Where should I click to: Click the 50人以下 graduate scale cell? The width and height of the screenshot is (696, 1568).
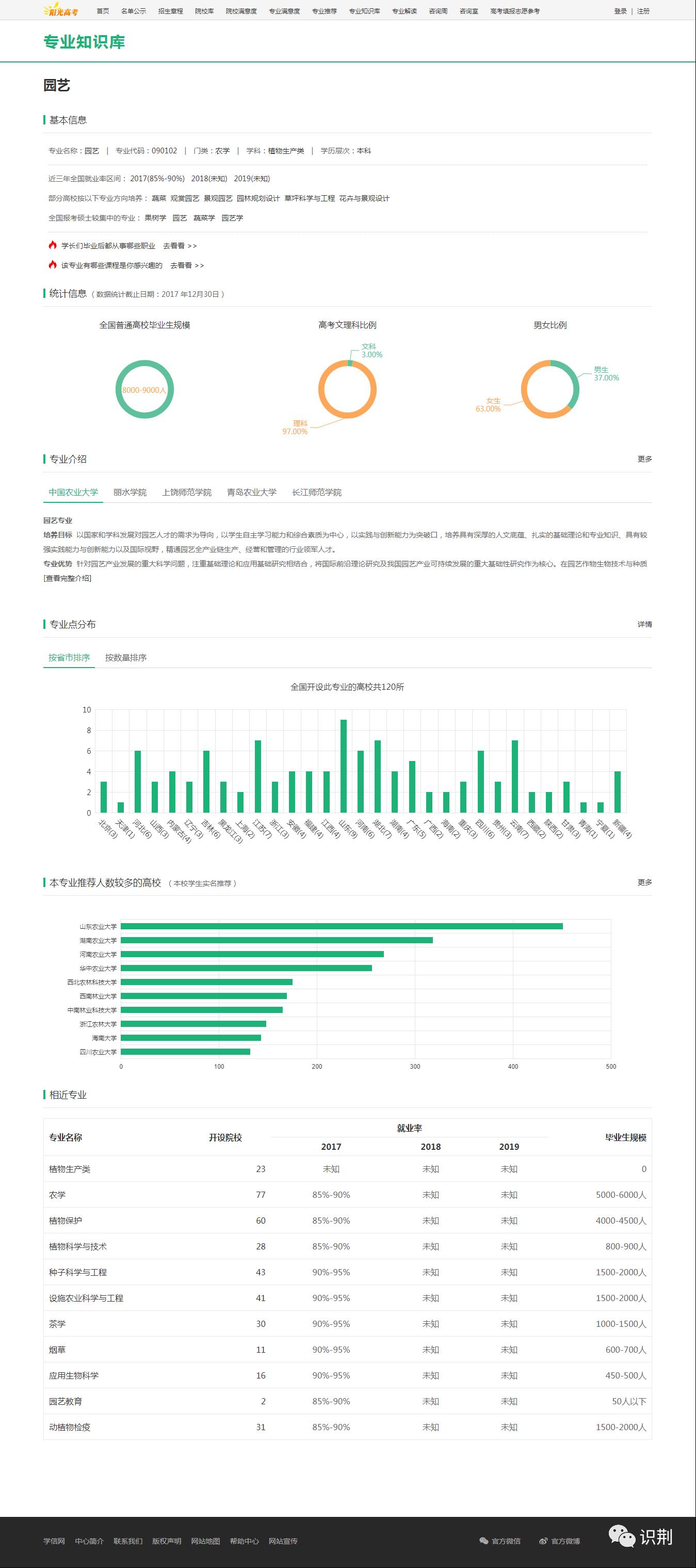629,1401
